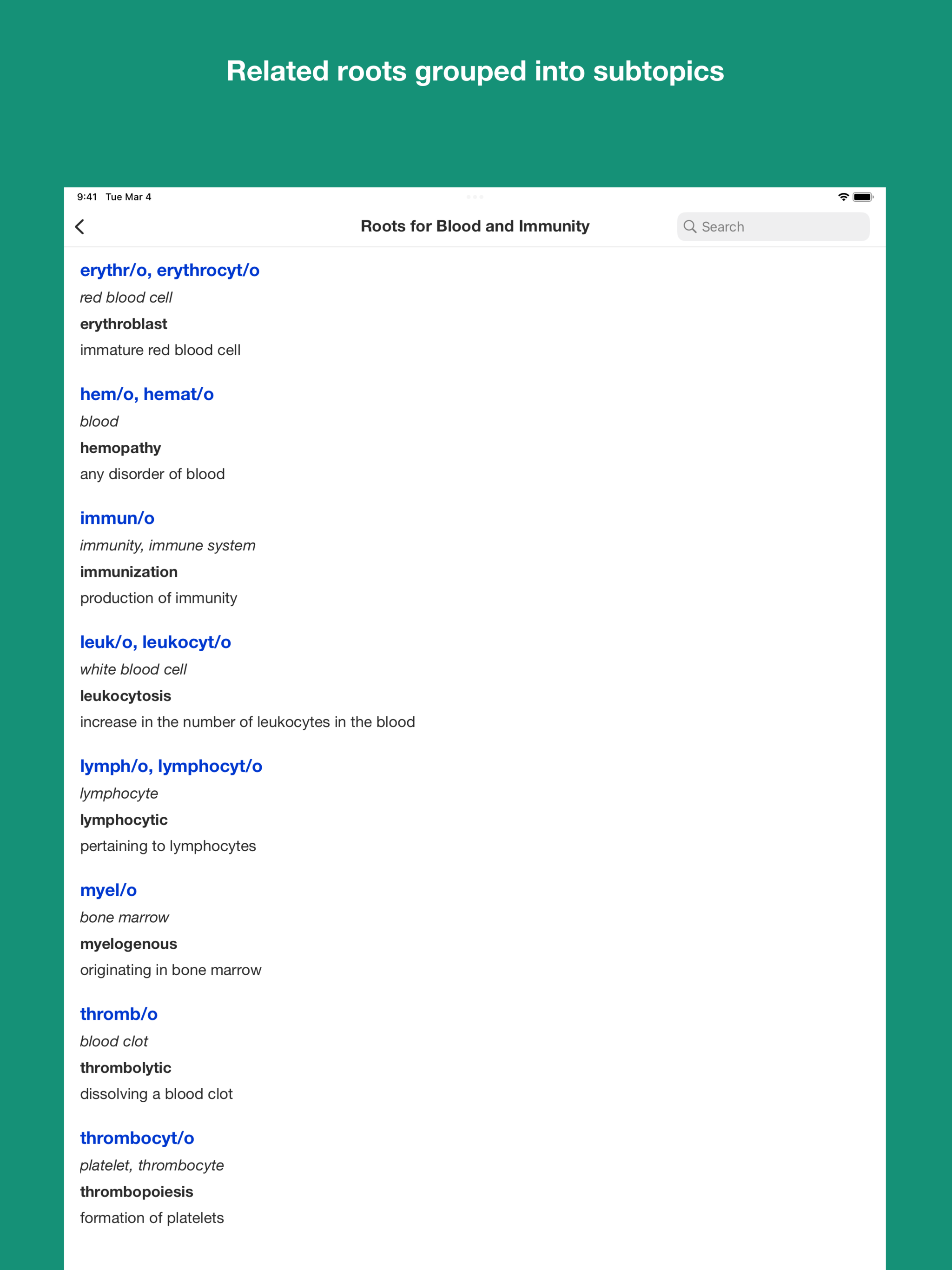Open root erythr/o, erythrocyt/o

[x=169, y=270]
